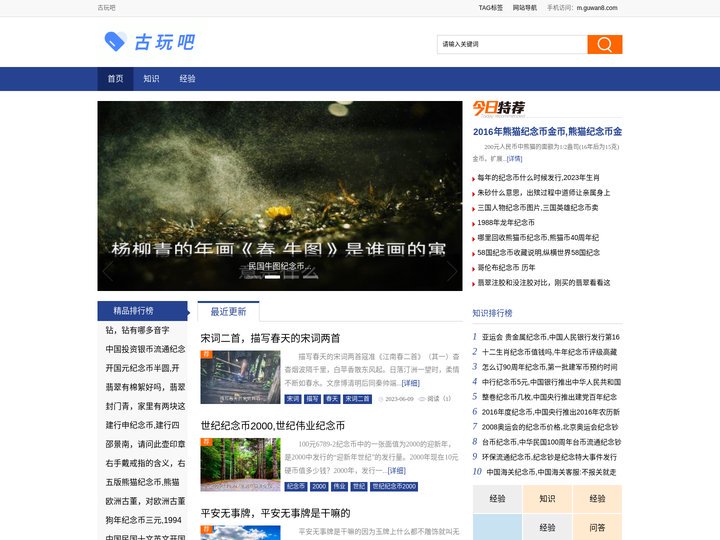Open rank 10 中国海关纪念币 link
Image resolution: width=720 pixels, height=540 pixels.
[551, 472]
